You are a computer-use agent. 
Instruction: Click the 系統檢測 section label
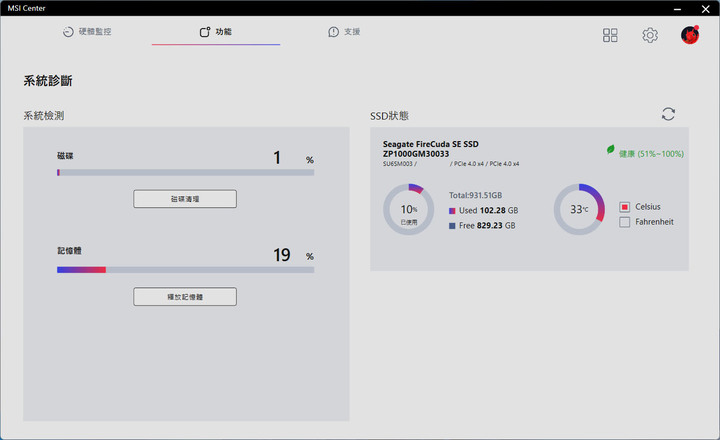[x=44, y=116]
